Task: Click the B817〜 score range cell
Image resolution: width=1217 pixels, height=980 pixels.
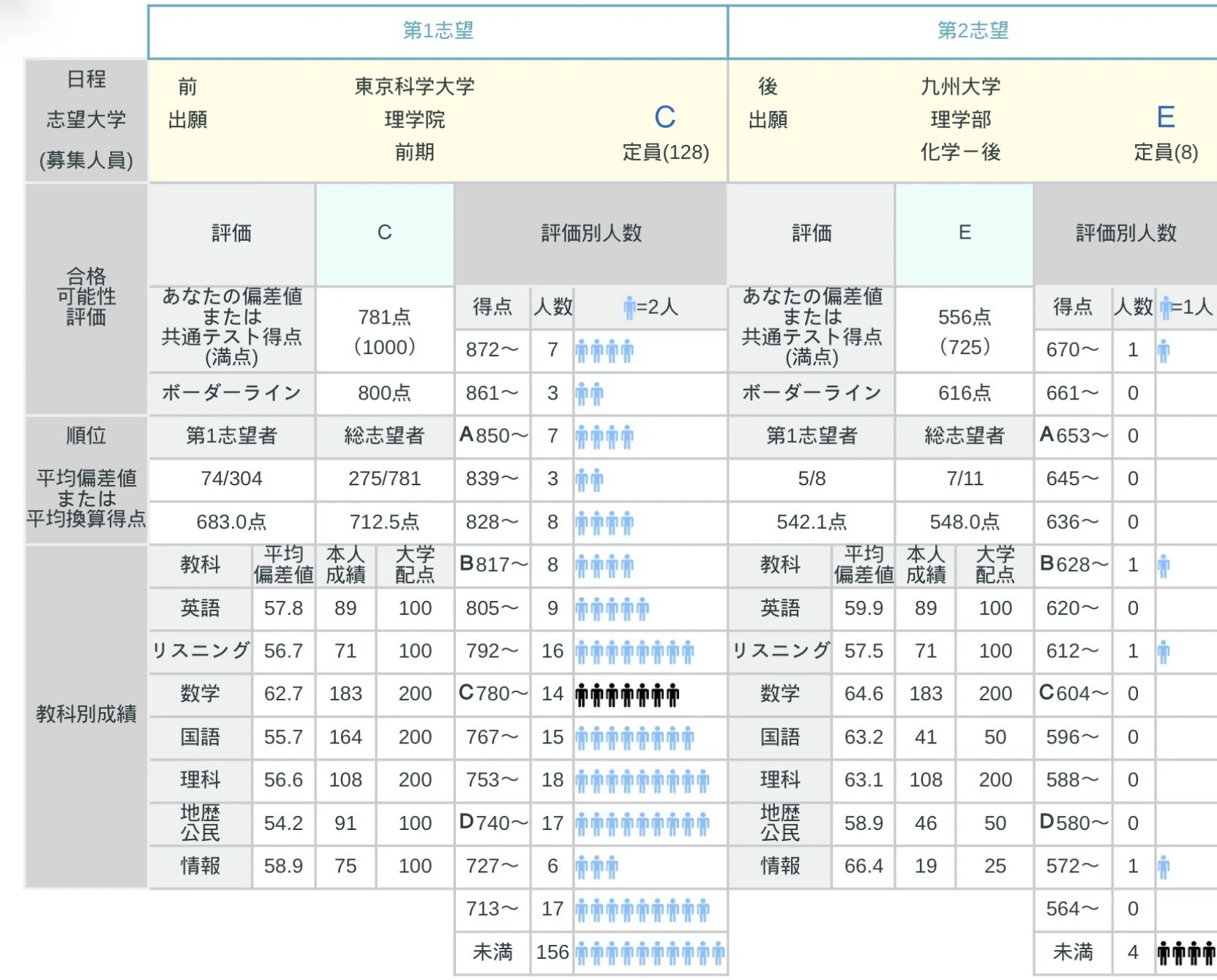Action: [x=493, y=566]
